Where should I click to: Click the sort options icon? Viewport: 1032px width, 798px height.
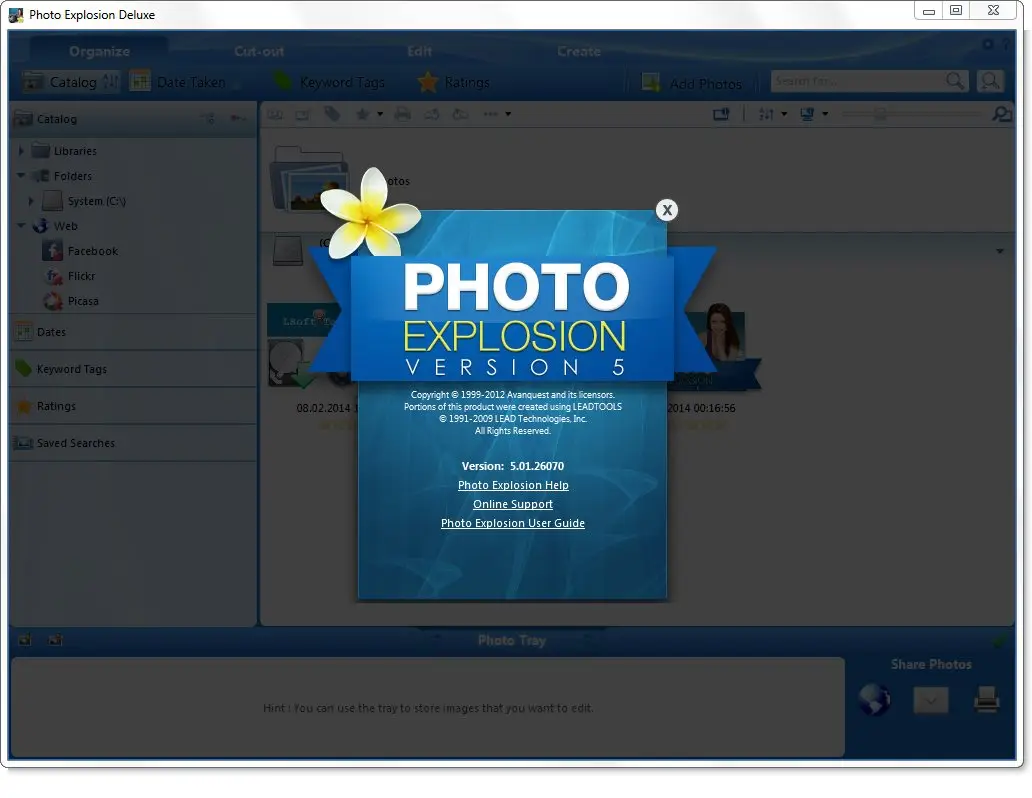tap(766, 114)
